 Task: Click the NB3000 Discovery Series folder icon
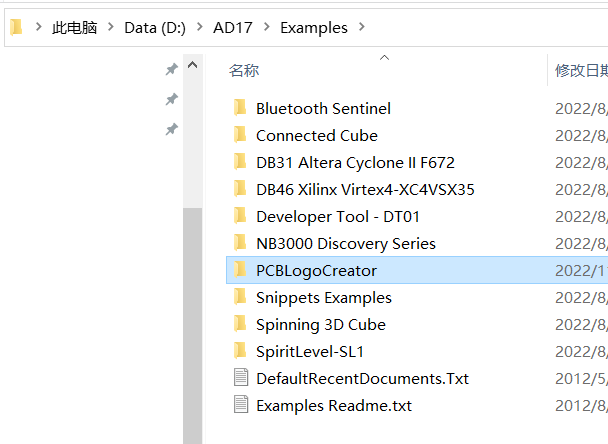point(240,243)
